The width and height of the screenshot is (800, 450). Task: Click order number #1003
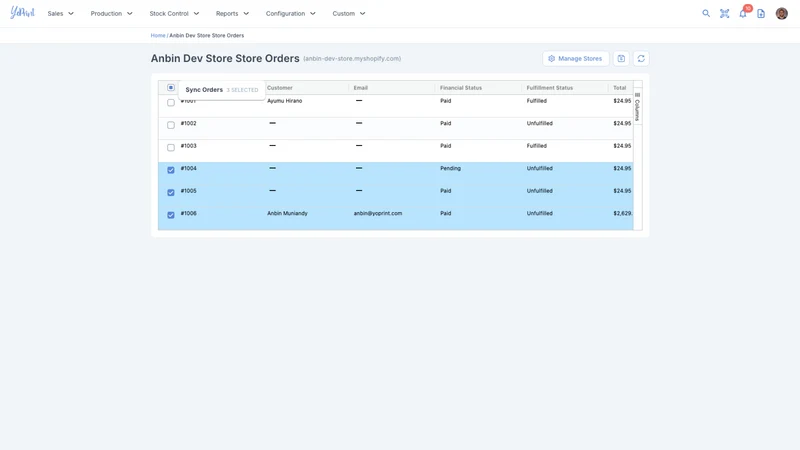(188, 146)
